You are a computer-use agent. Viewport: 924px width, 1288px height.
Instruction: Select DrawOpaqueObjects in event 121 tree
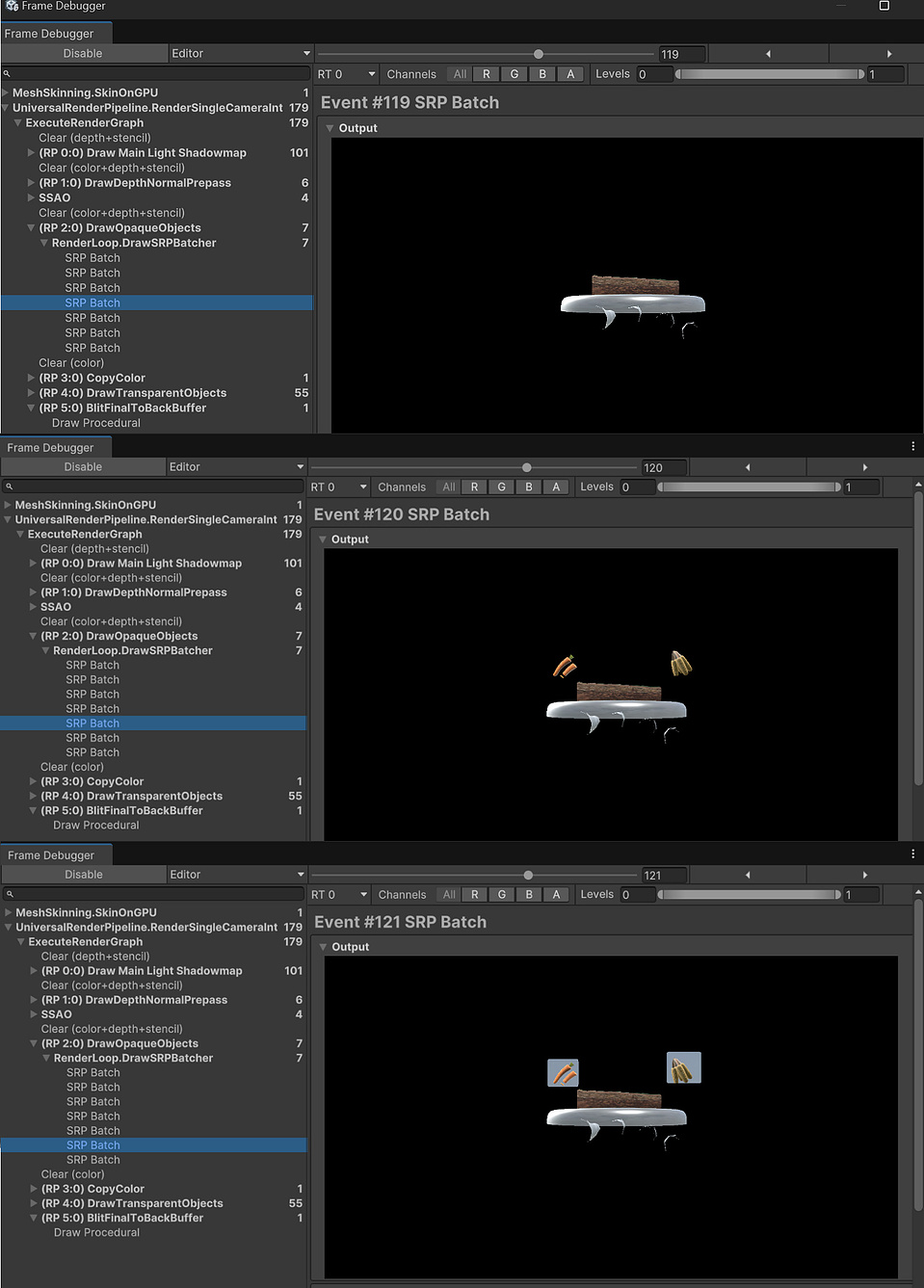pos(119,1043)
